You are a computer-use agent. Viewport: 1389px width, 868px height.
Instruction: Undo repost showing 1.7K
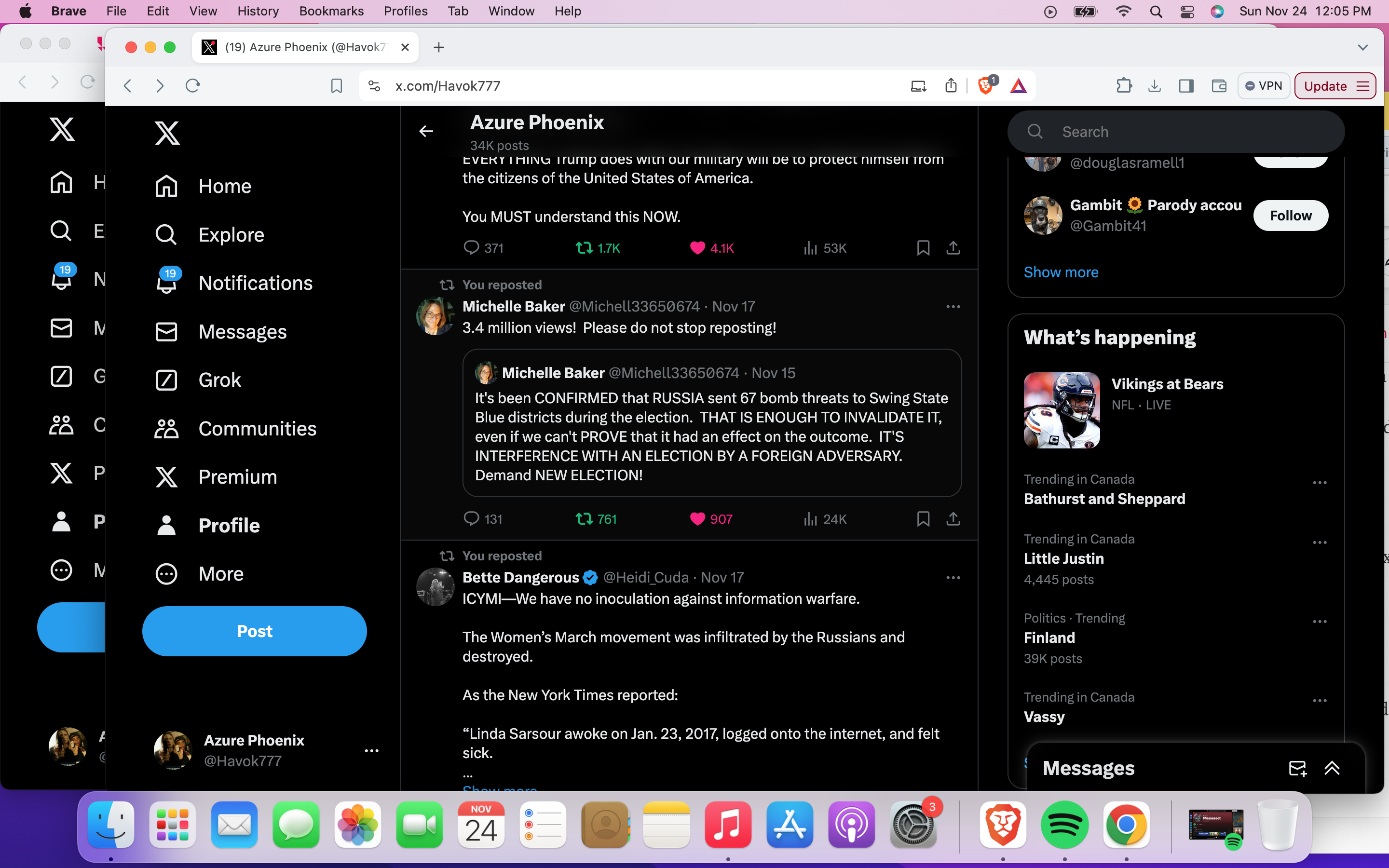[x=598, y=248]
